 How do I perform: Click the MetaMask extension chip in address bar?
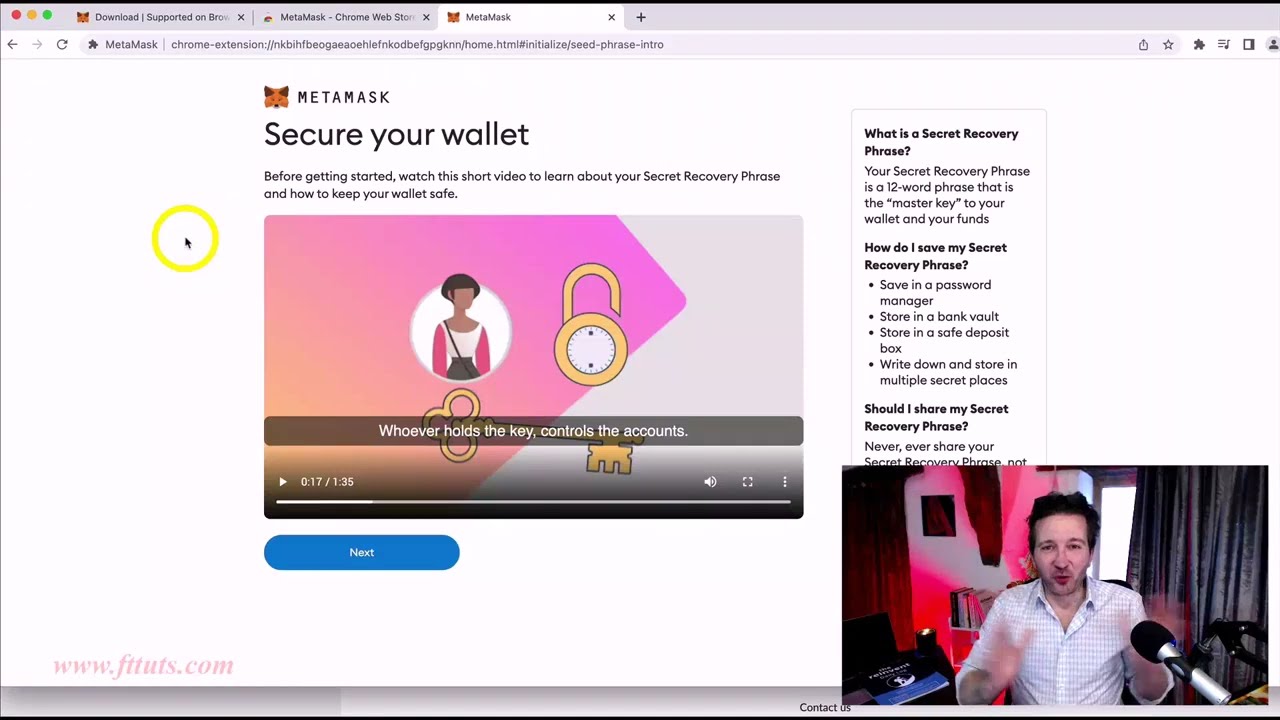tap(123, 44)
